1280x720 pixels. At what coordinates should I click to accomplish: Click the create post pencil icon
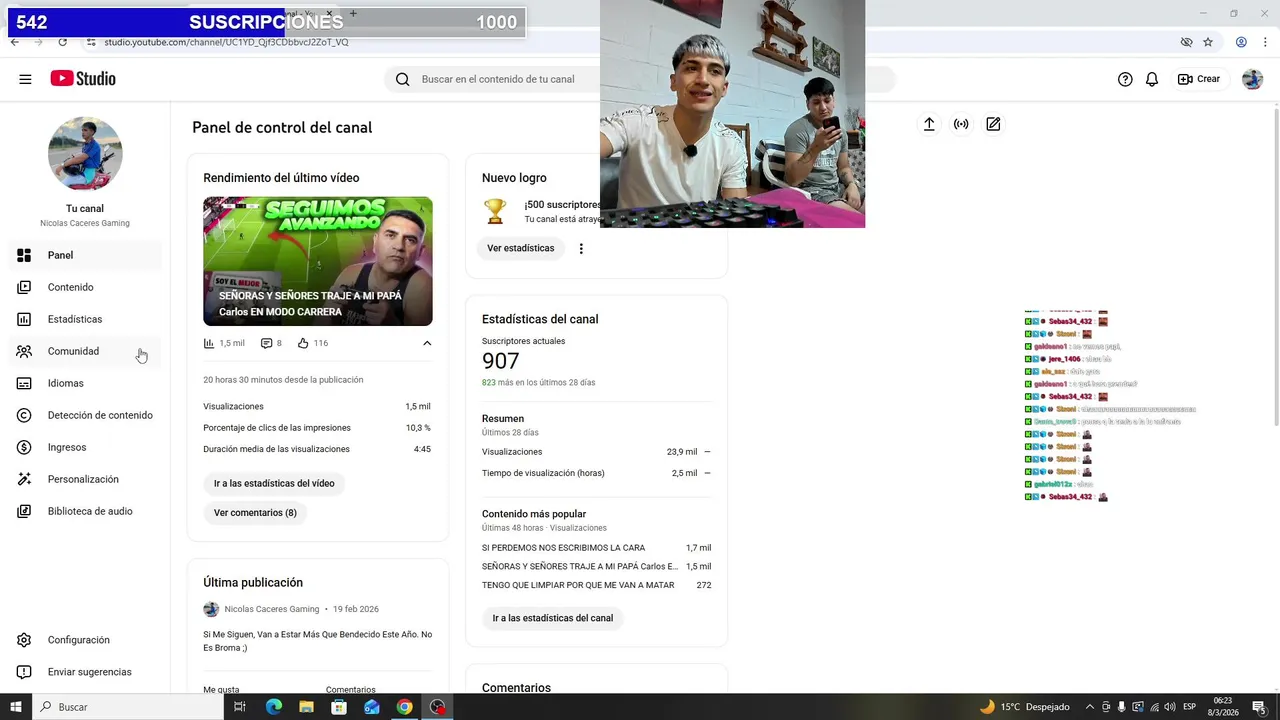(993, 124)
